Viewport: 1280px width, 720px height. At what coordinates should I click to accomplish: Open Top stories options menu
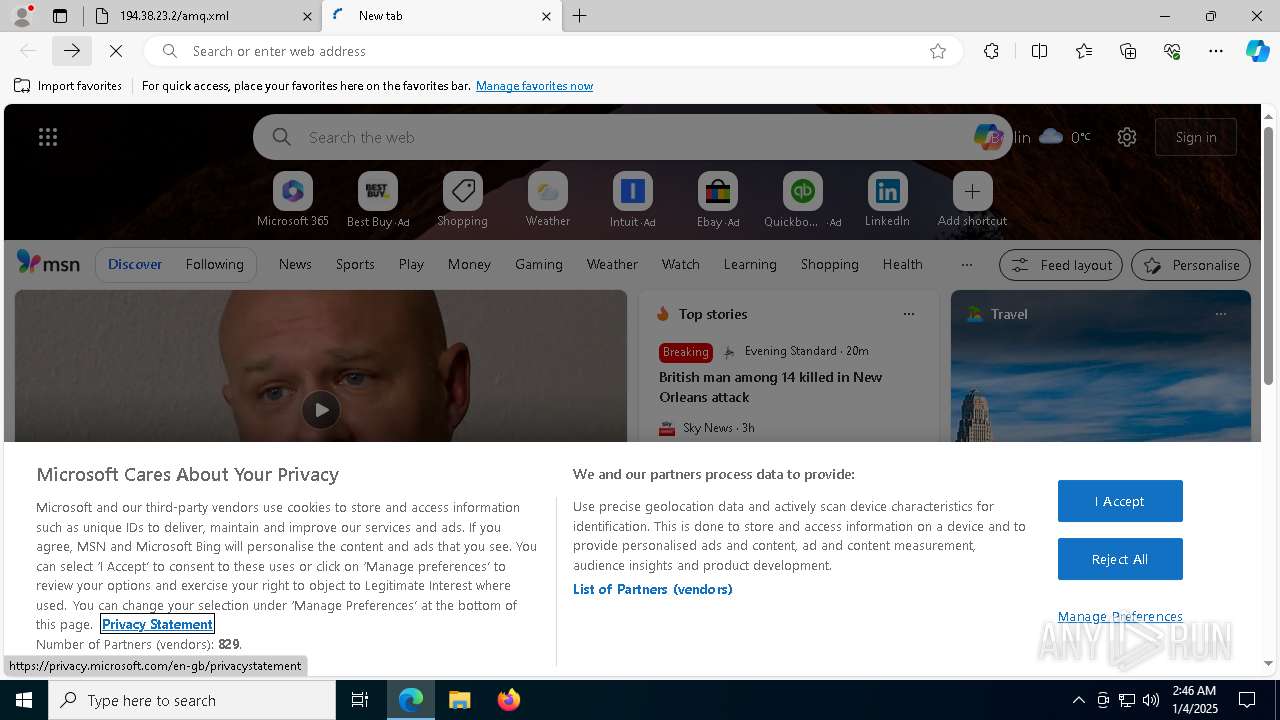[x=909, y=314]
